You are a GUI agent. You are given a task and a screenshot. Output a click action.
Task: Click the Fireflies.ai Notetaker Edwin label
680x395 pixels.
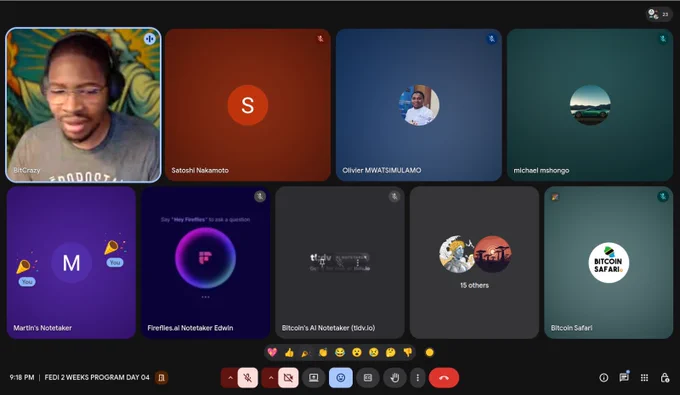point(190,328)
